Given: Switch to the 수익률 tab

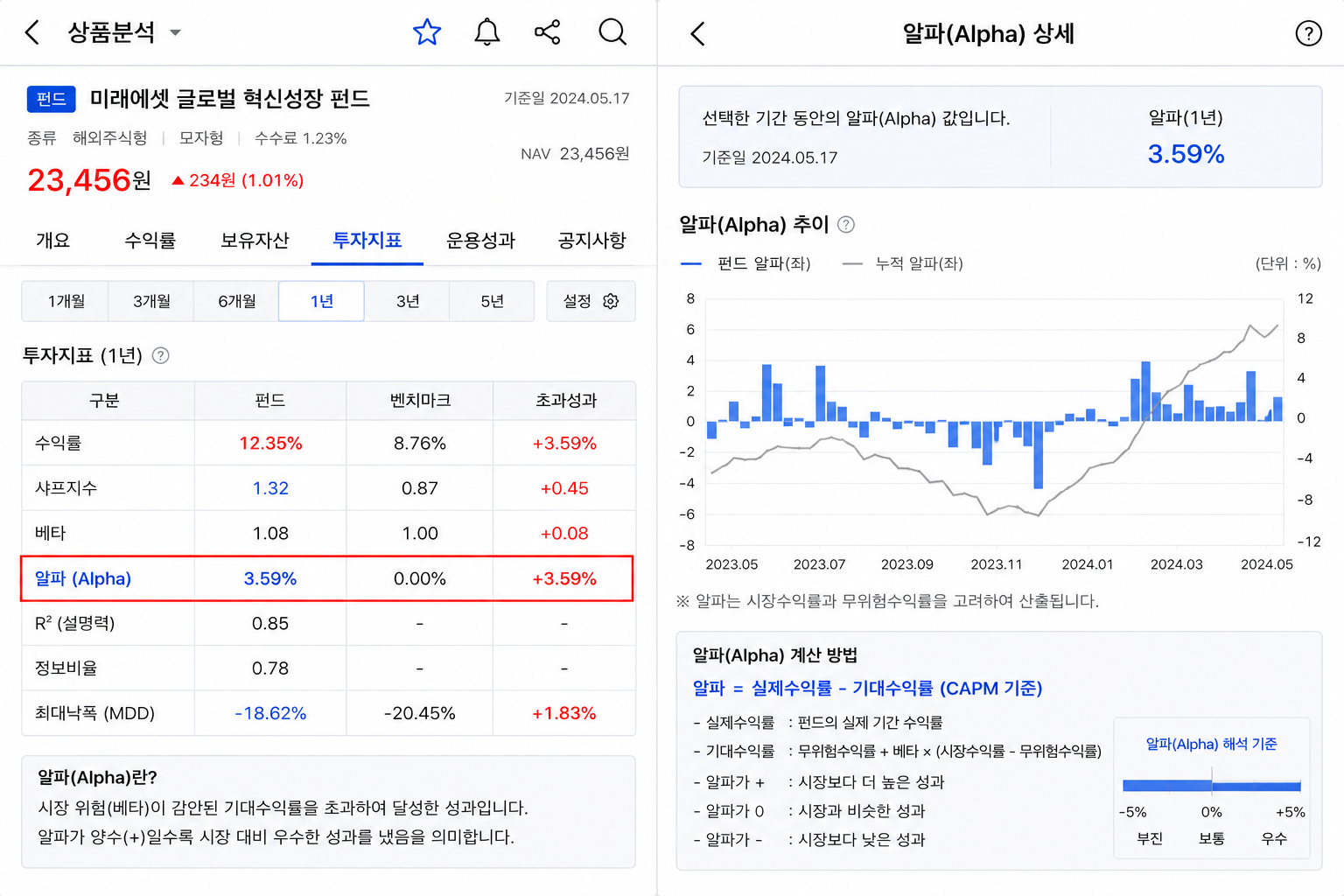Looking at the screenshot, I should click(x=150, y=240).
